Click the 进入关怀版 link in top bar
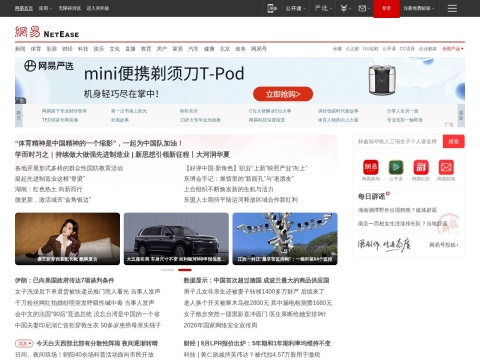This screenshot has width=480, height=360. pos(98,8)
